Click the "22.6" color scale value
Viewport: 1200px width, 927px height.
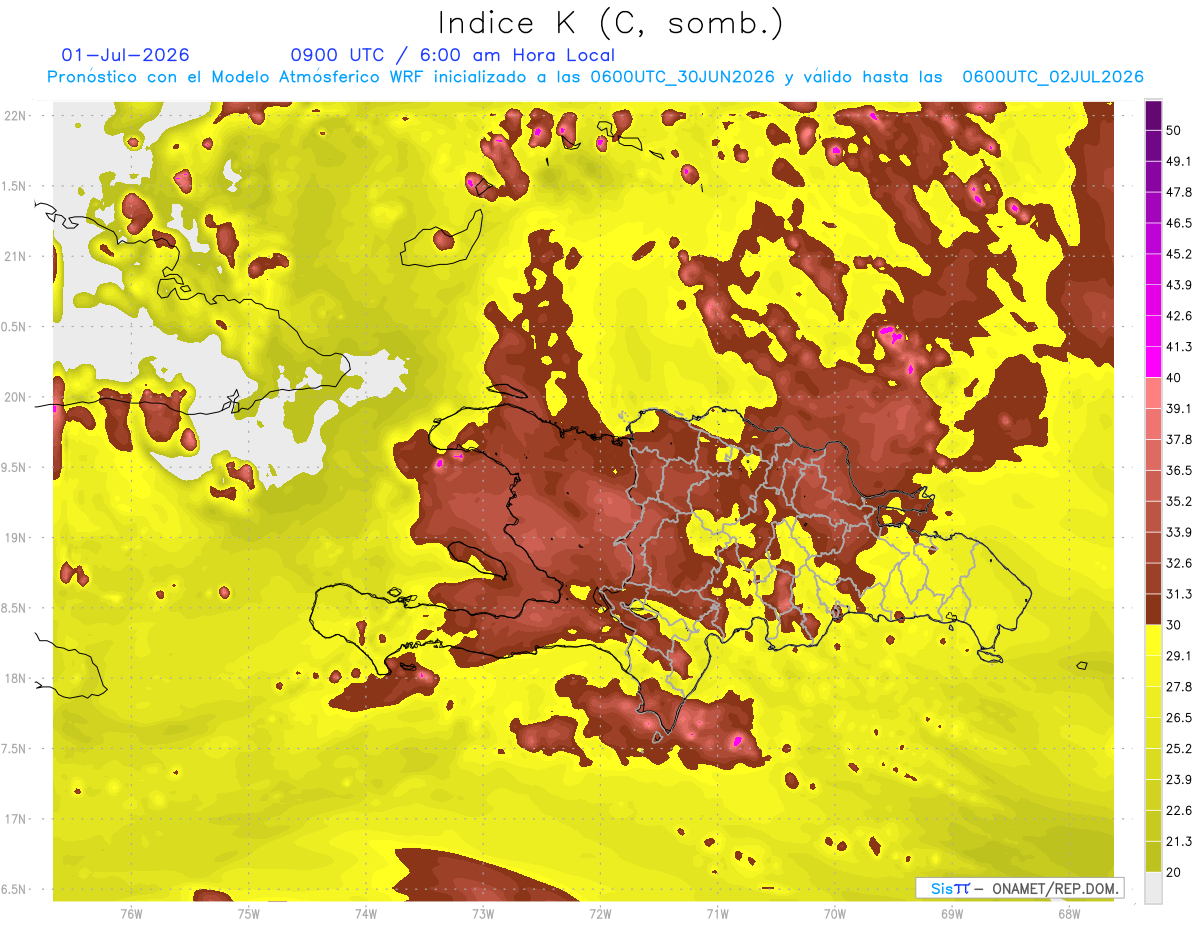click(x=1179, y=811)
